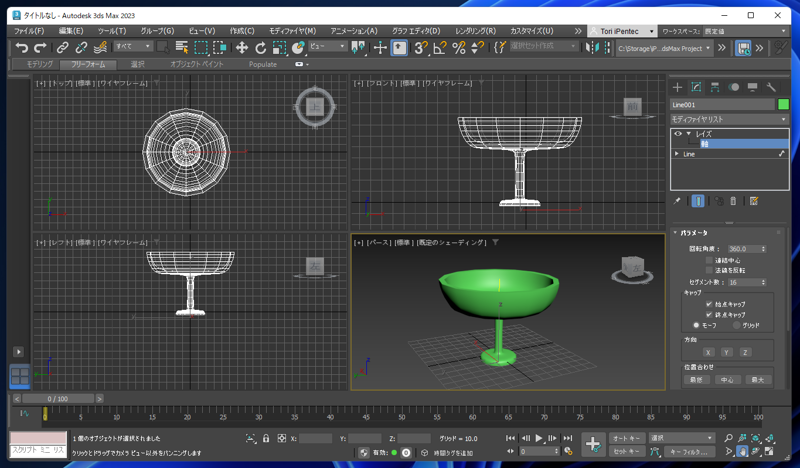The image size is (800, 468).
Task: Toggle the Spinner Snap icon
Action: coord(478,47)
